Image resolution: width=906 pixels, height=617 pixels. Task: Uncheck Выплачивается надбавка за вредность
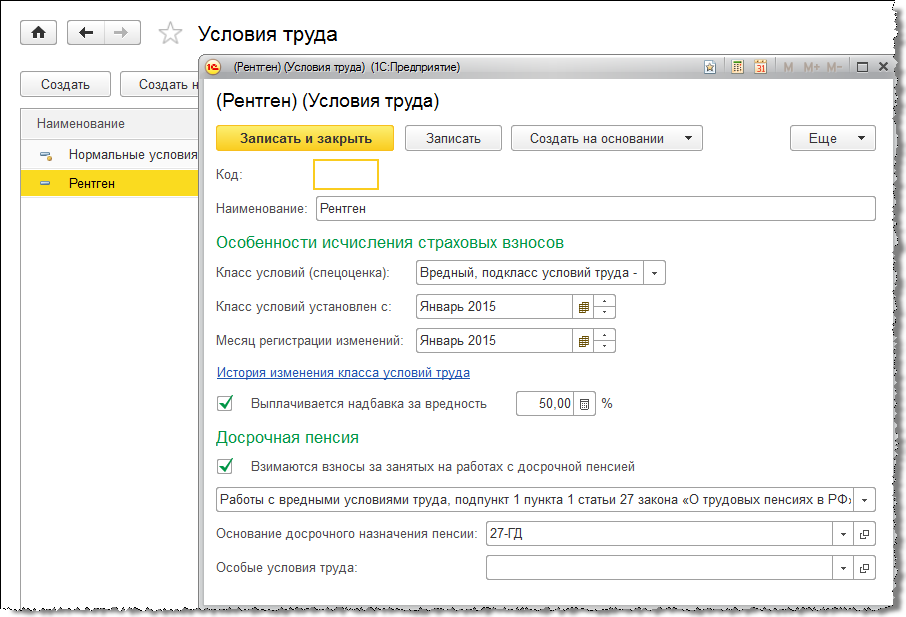(226, 404)
